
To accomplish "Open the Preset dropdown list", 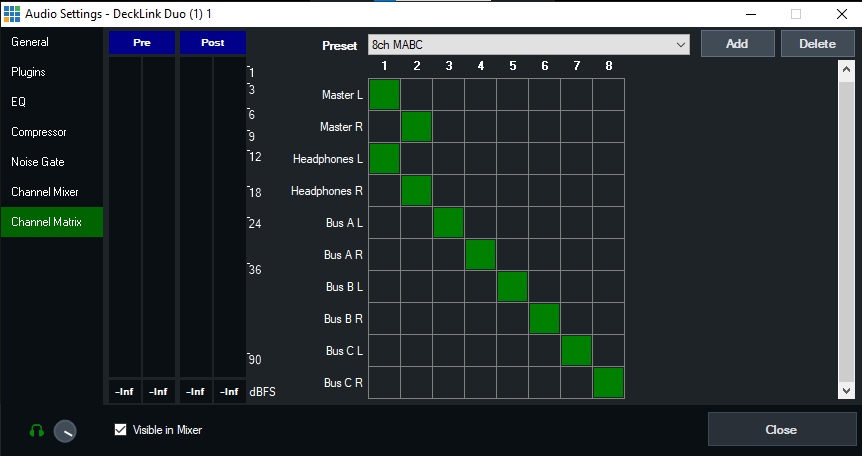I will click(681, 45).
